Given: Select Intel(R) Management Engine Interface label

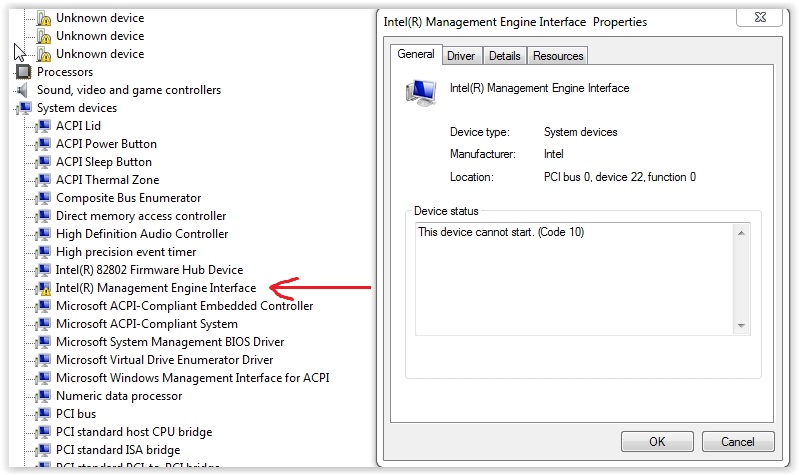Looking at the screenshot, I should (x=156, y=288).
